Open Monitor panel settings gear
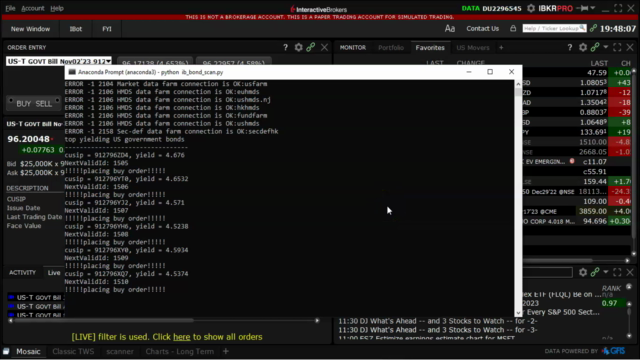Viewport: 640px width, 360px height. point(583,47)
